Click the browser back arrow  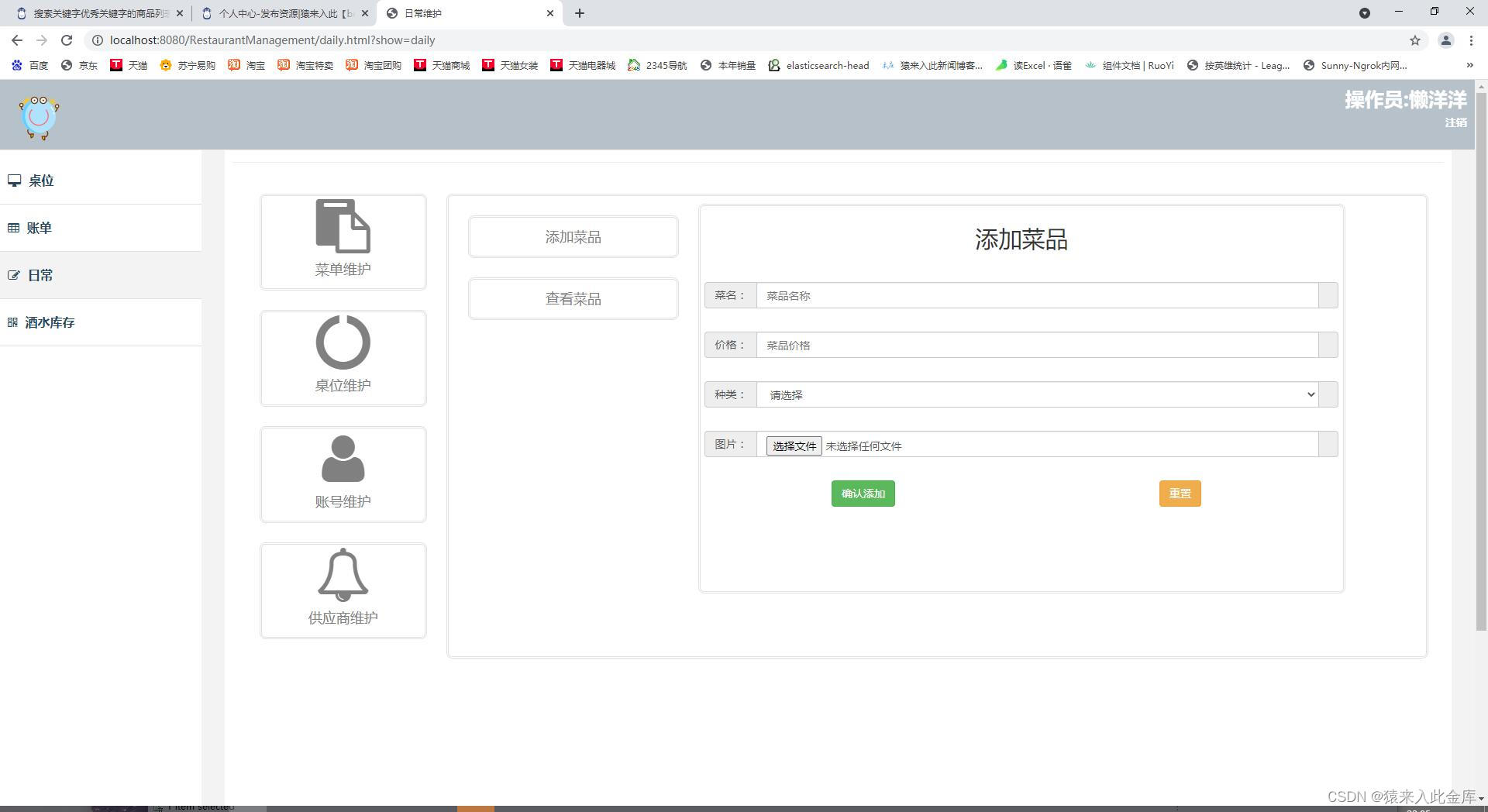coord(17,40)
